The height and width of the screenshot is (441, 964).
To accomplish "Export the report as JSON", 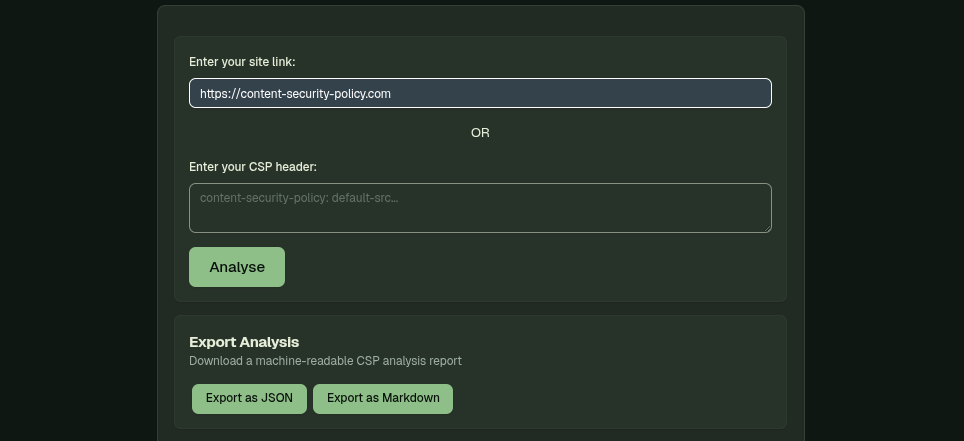I will (249, 398).
